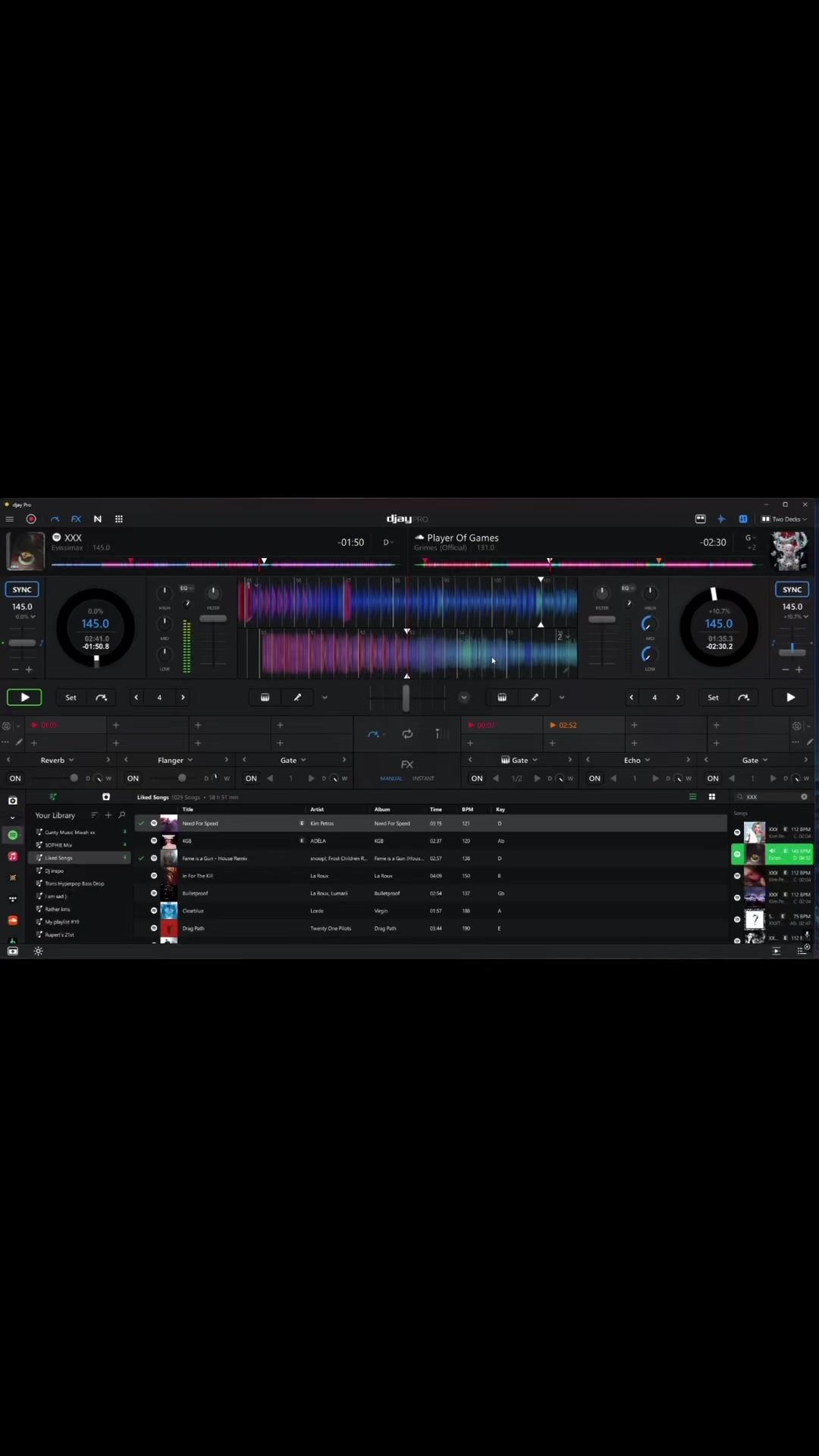Switch the layout view icon next to Two Decks

701,519
